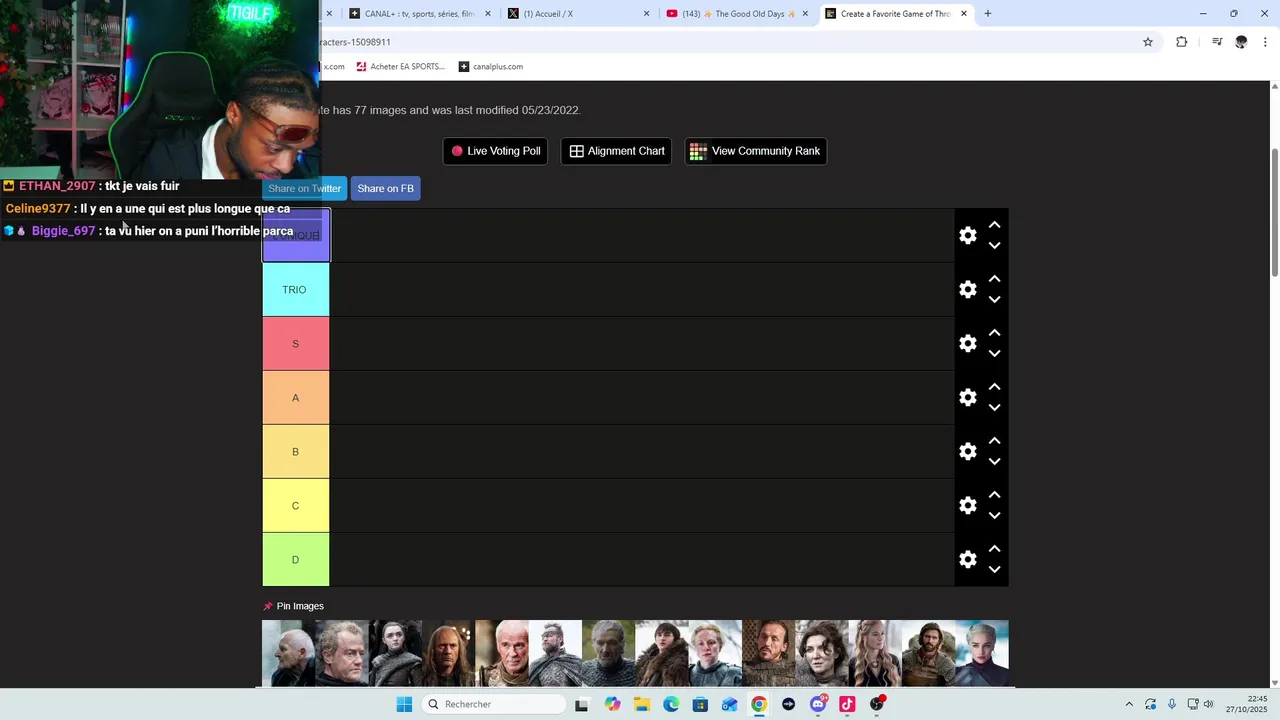Start a Live Voting Poll
This screenshot has width=1280, height=720.
click(x=495, y=151)
